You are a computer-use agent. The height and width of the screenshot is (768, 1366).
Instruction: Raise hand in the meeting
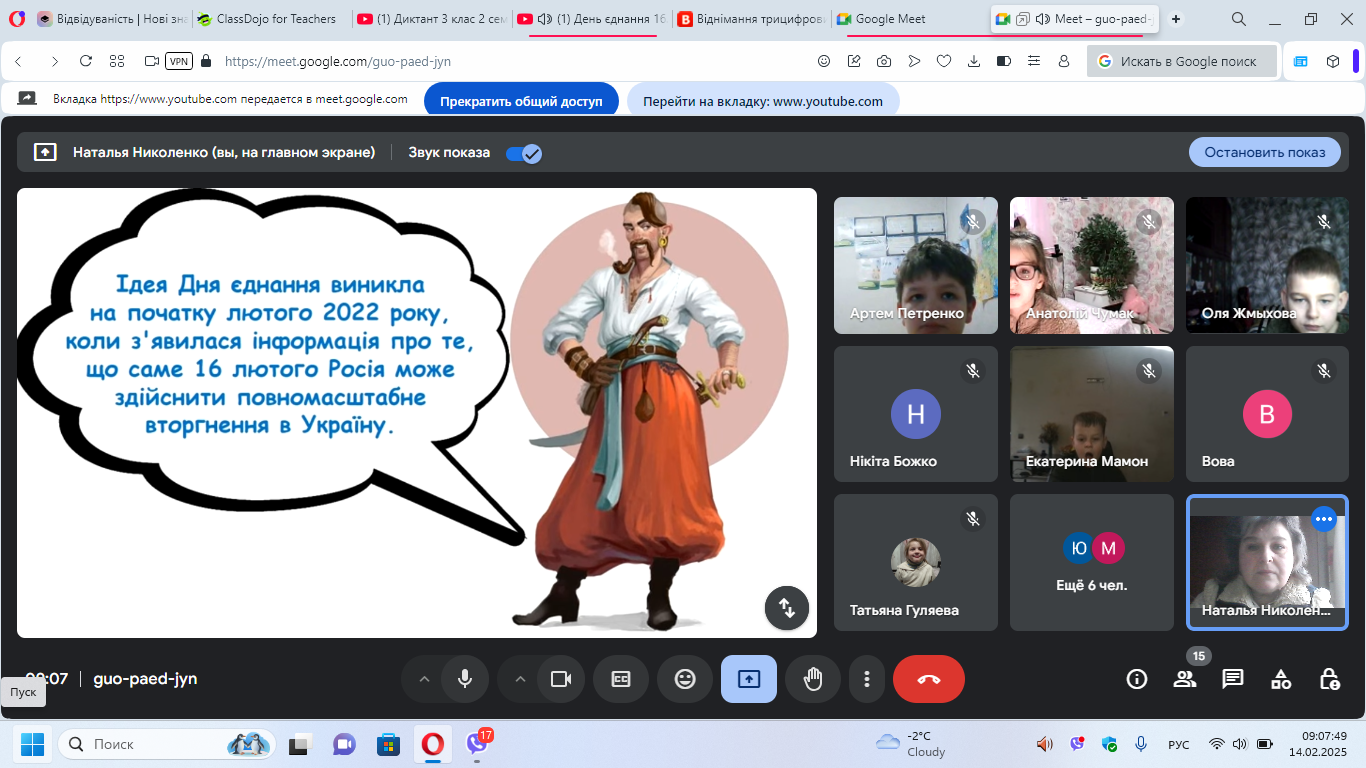tap(813, 679)
